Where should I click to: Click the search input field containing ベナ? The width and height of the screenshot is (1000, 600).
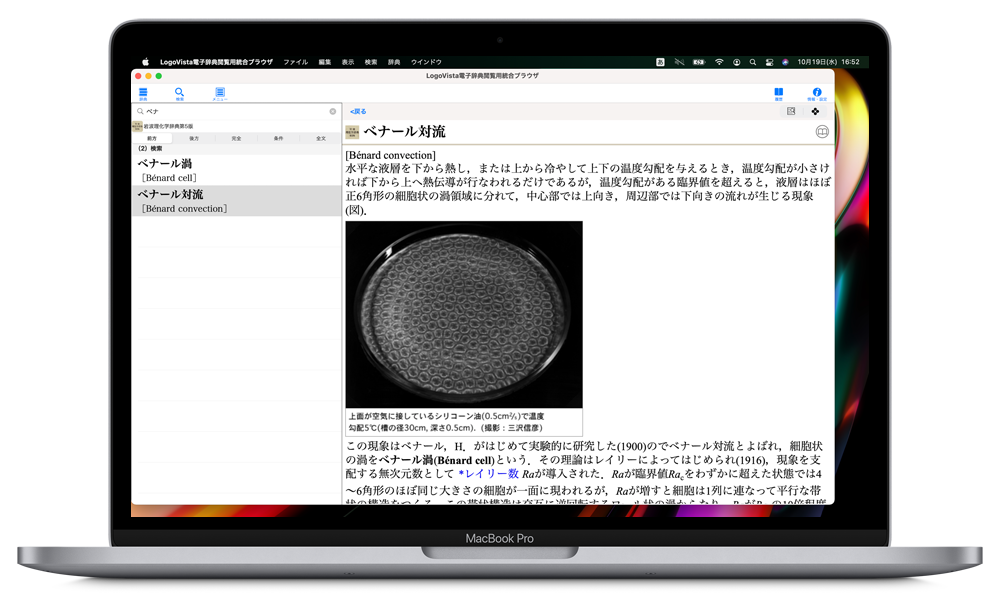click(237, 111)
